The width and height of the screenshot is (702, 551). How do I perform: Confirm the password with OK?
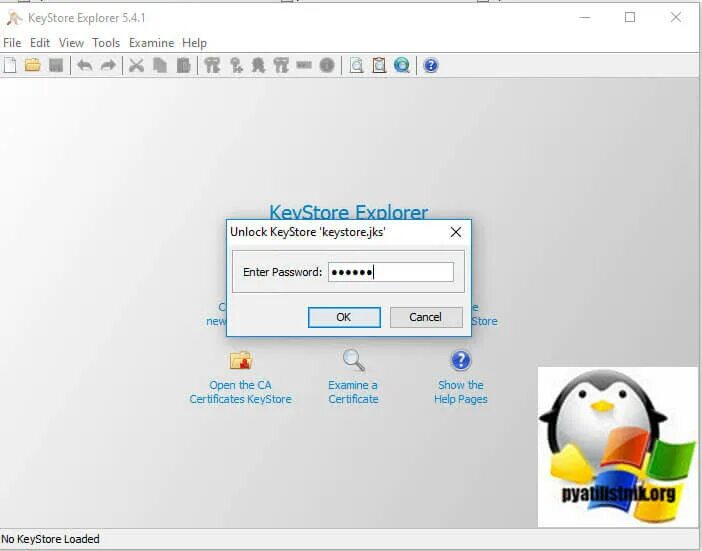click(344, 317)
